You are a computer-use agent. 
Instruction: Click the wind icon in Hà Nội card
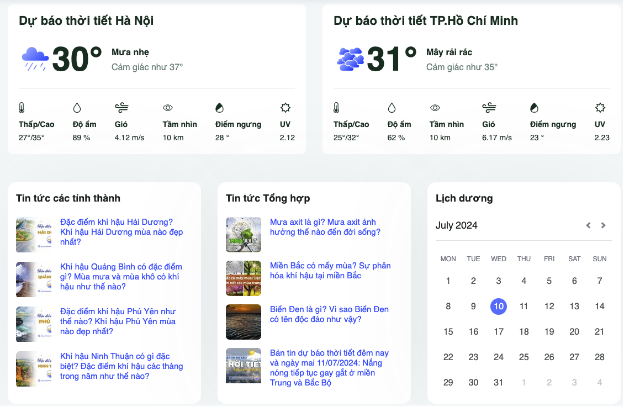click(x=121, y=107)
